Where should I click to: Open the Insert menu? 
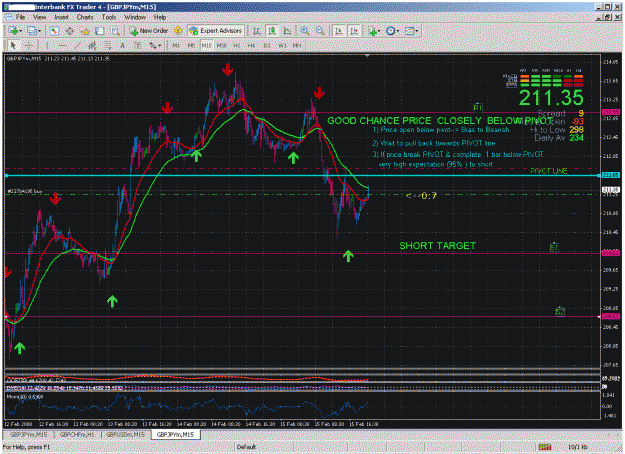pos(61,17)
